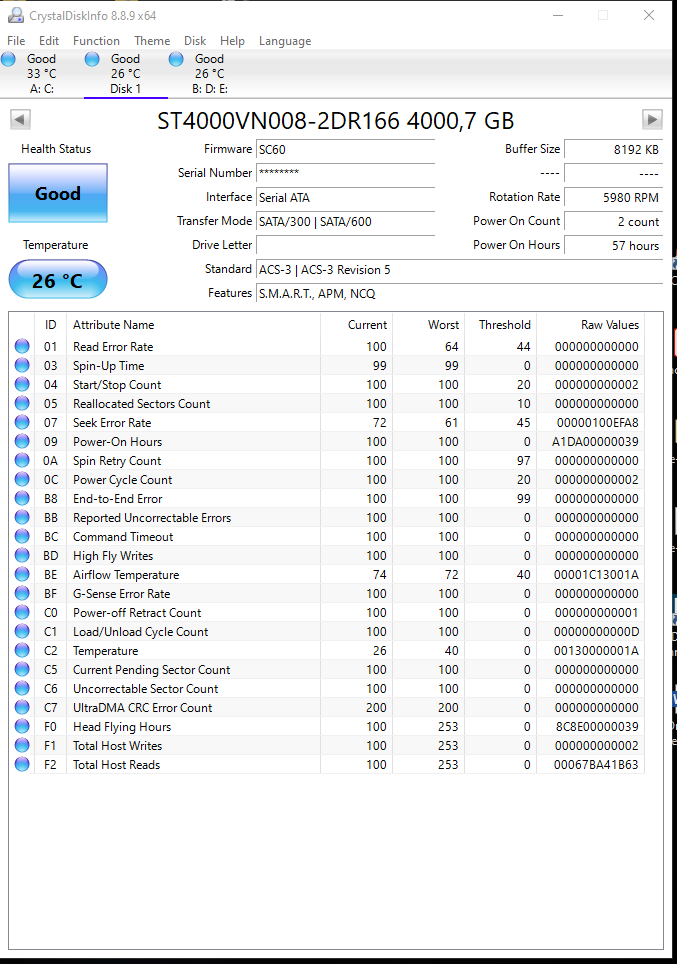Image resolution: width=677 pixels, height=964 pixels.
Task: Click the disk title ST4000VN008-2DR166 4000,7 GB
Action: [336, 120]
